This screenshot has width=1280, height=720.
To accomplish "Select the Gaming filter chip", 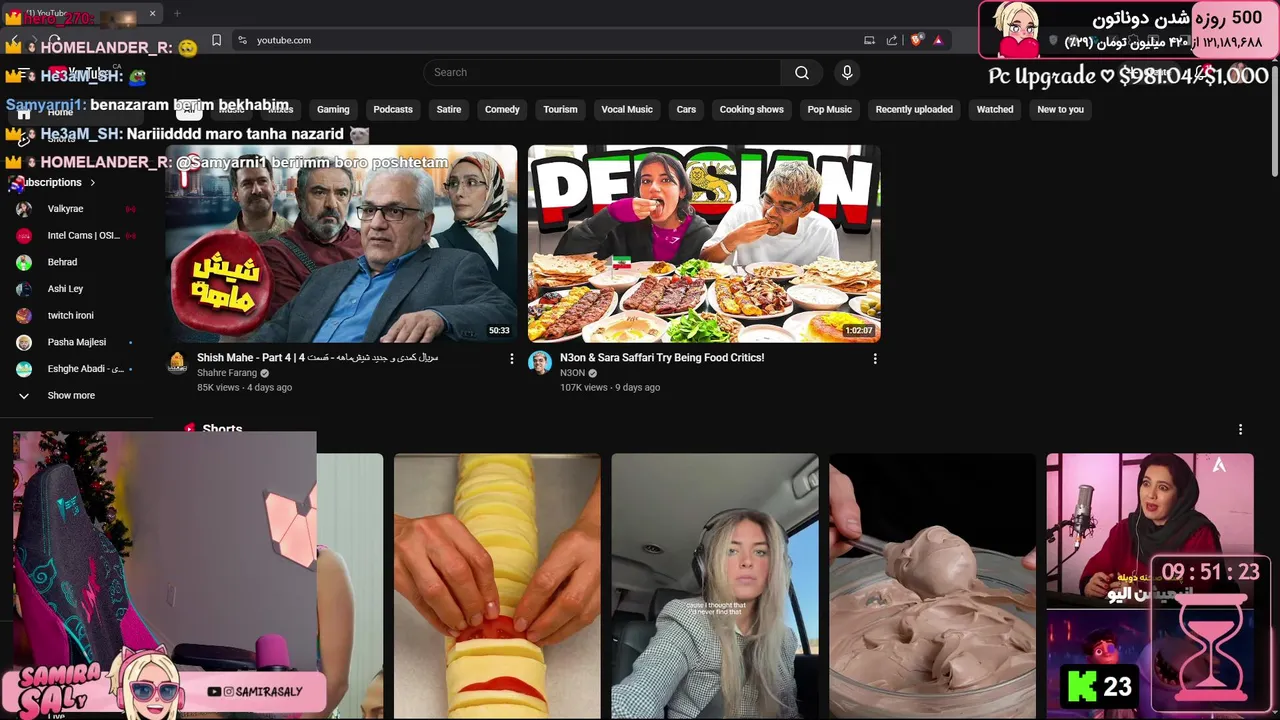I will (333, 109).
